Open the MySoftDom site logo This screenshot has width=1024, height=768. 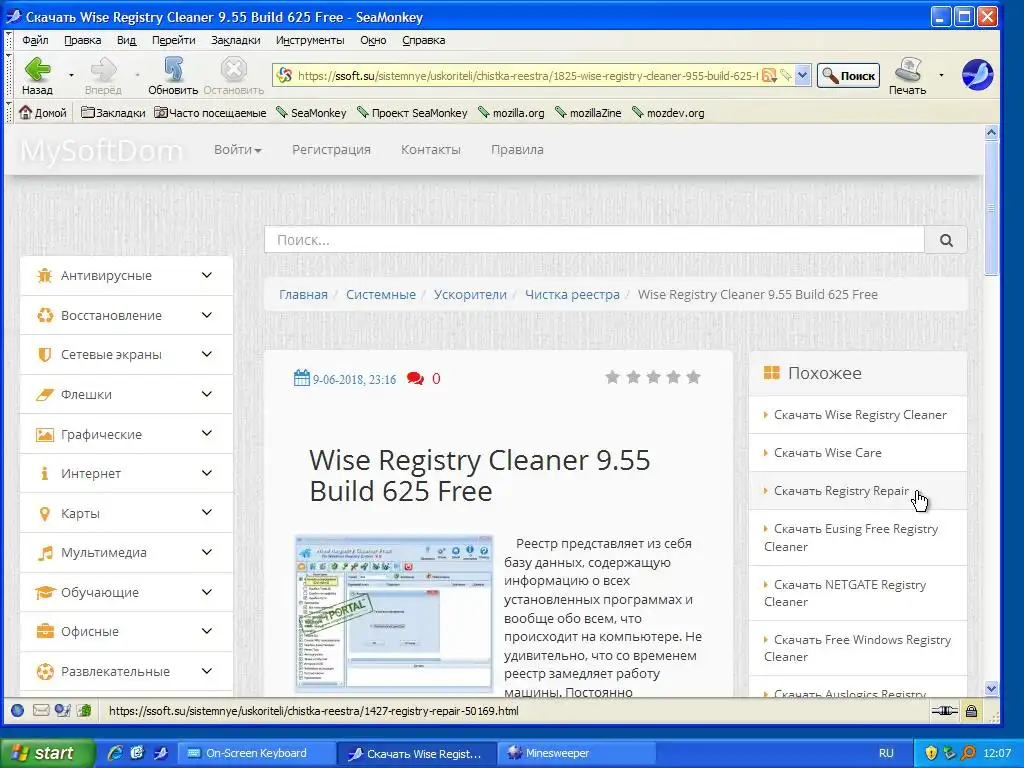click(x=101, y=151)
